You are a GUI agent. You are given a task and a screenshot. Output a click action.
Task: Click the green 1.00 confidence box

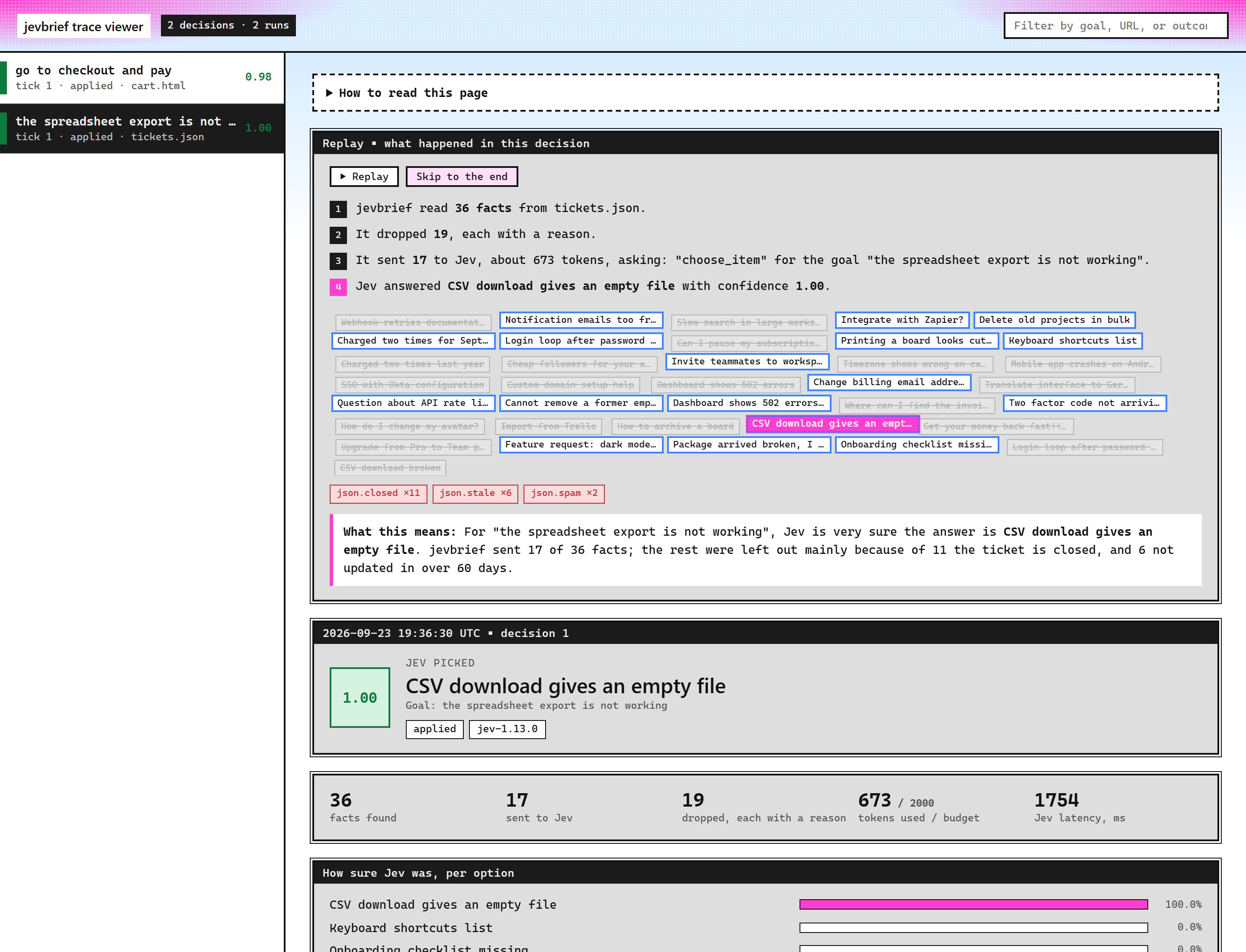[359, 698]
